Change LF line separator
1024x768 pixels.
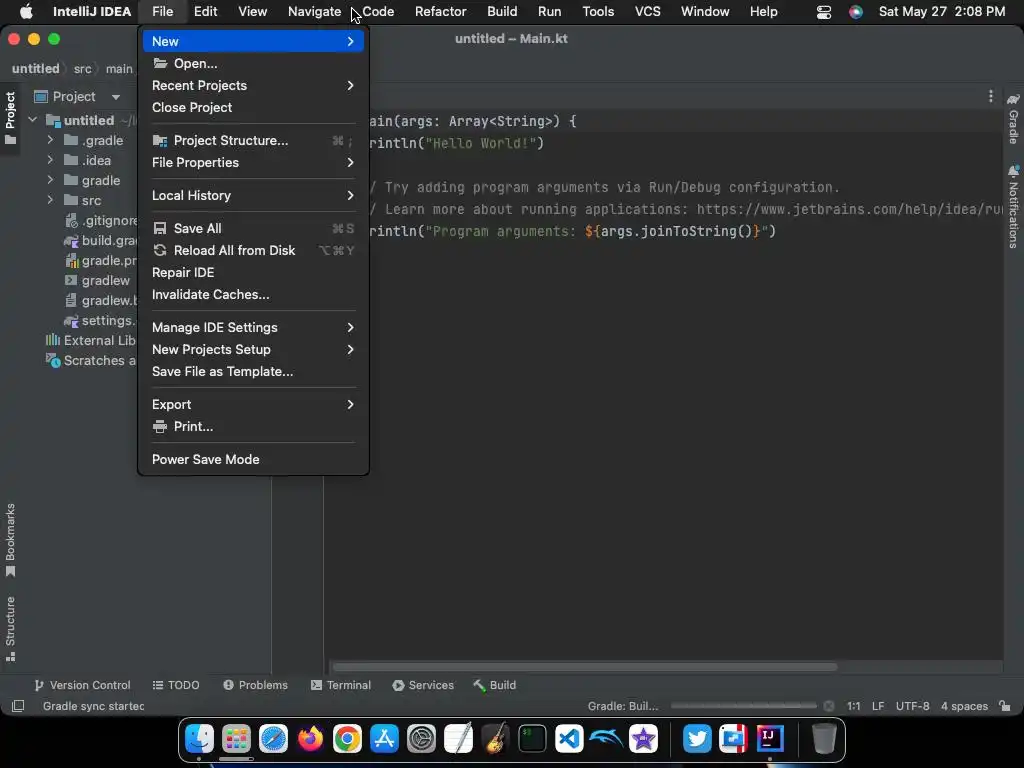click(878, 706)
